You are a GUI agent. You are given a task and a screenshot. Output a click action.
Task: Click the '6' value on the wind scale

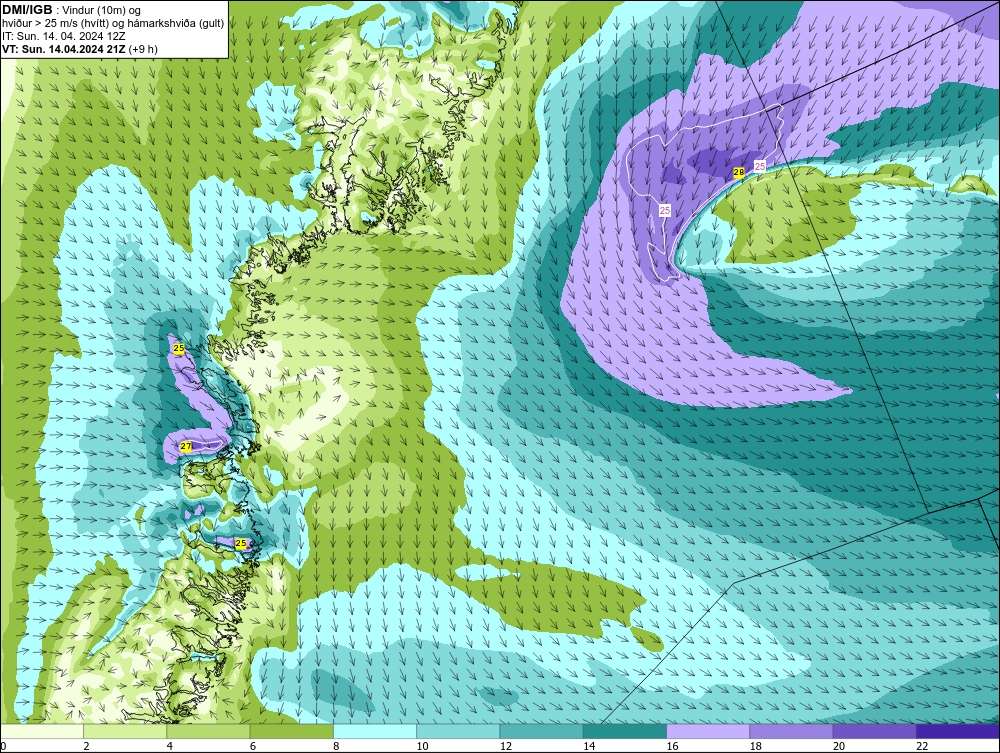pos(253,747)
